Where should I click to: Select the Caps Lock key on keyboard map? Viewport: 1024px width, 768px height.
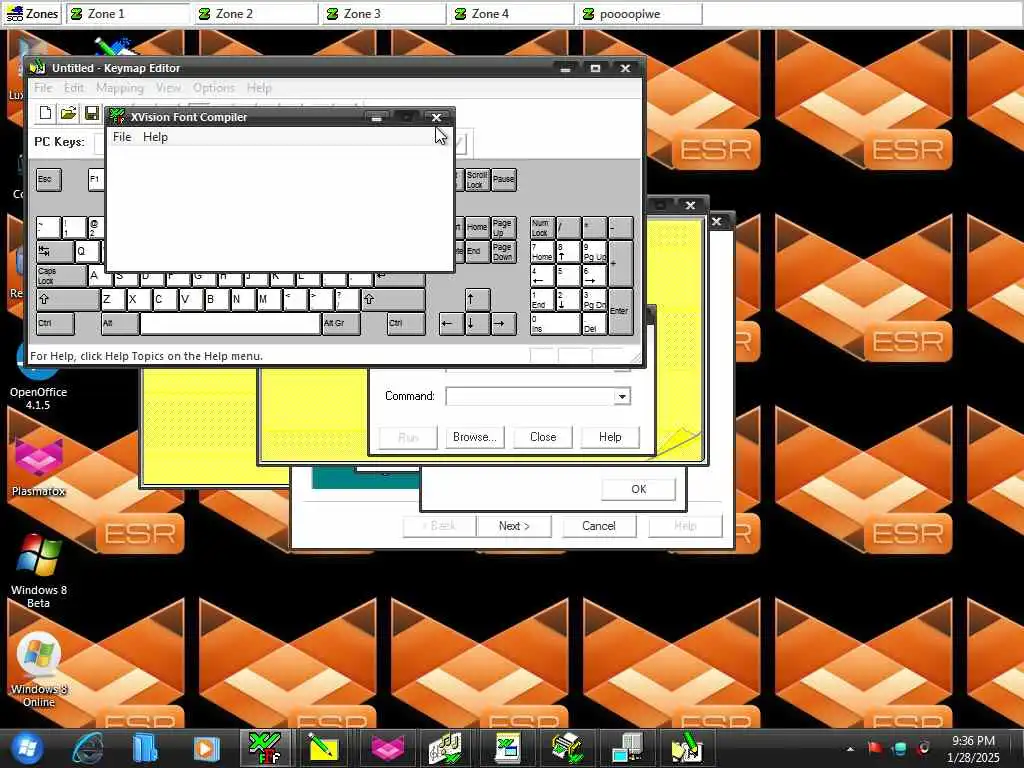click(61, 276)
